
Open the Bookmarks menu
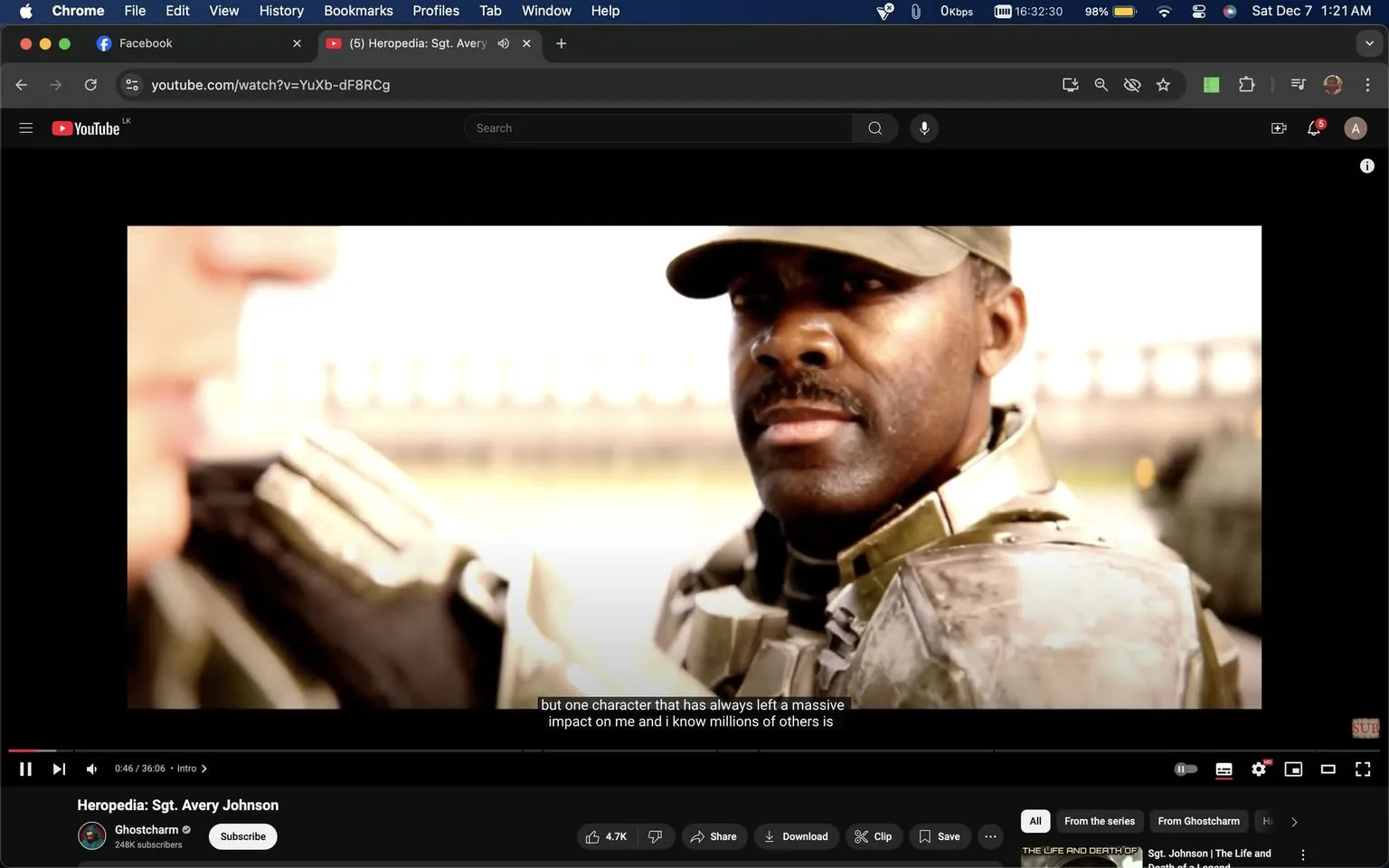point(357,11)
